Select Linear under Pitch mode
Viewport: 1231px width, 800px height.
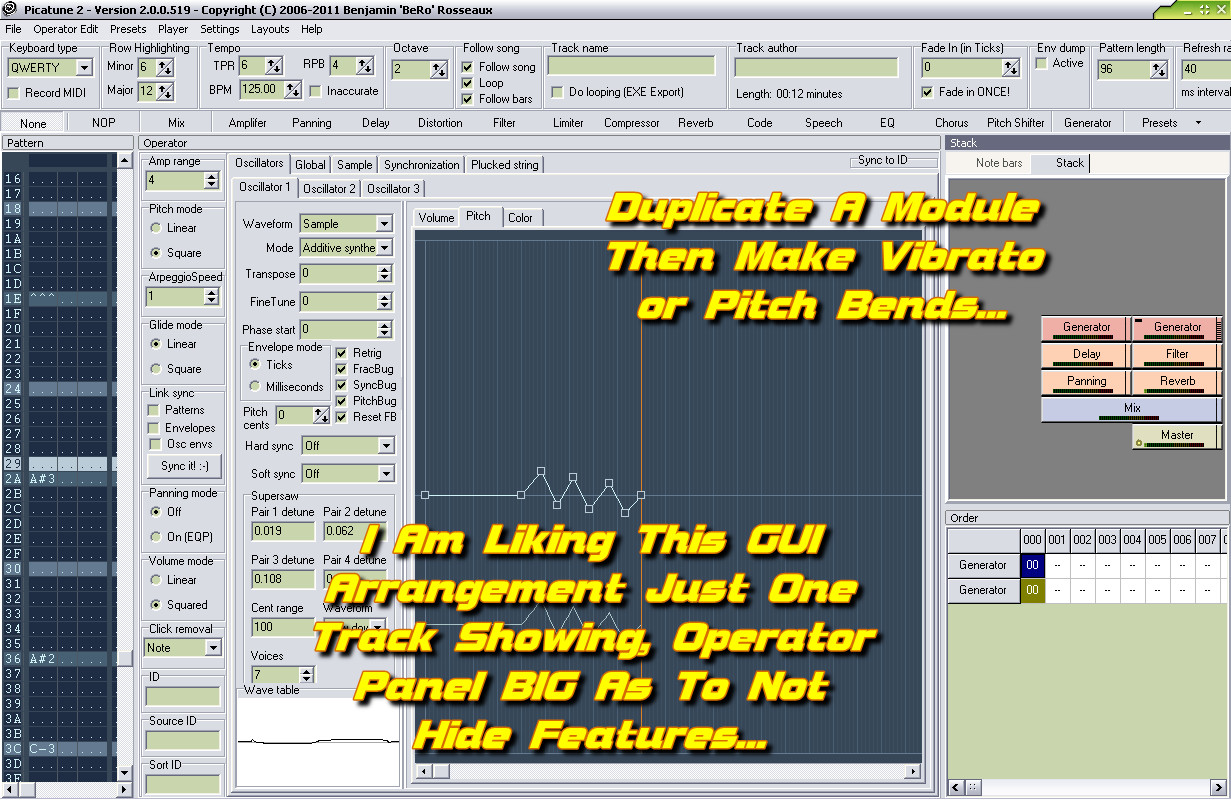(156, 228)
